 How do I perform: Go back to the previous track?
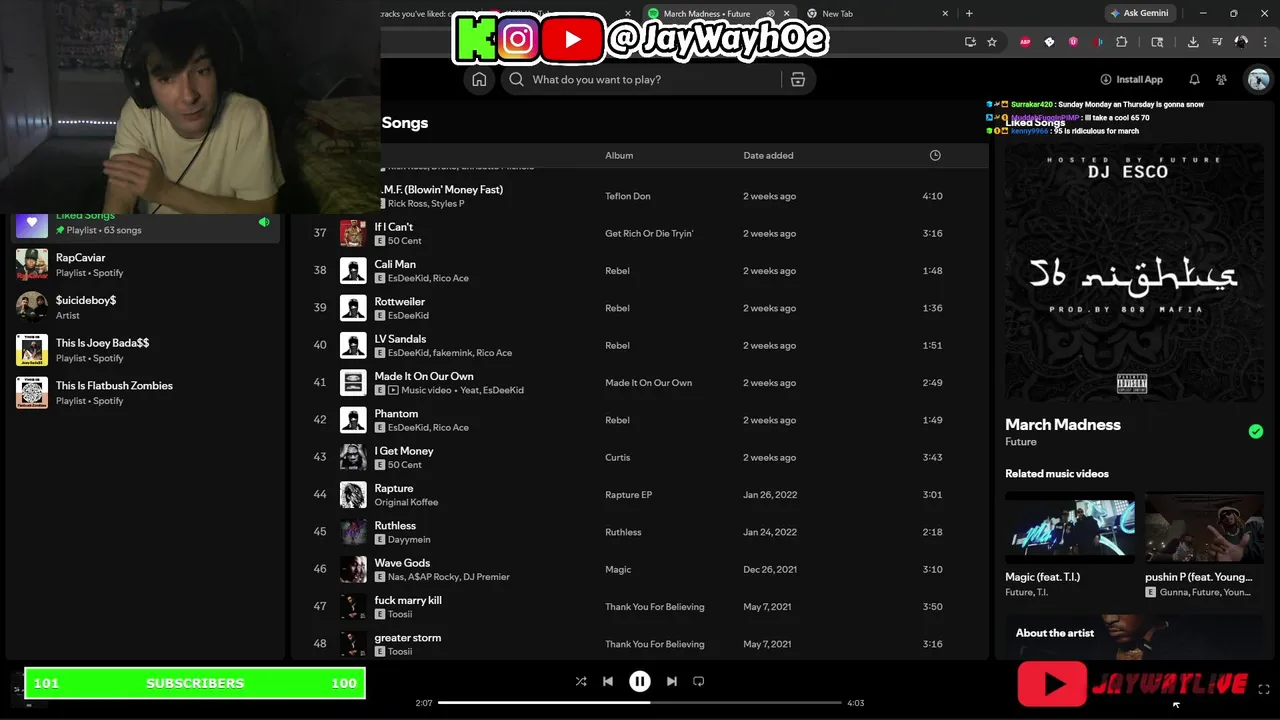tap(608, 681)
